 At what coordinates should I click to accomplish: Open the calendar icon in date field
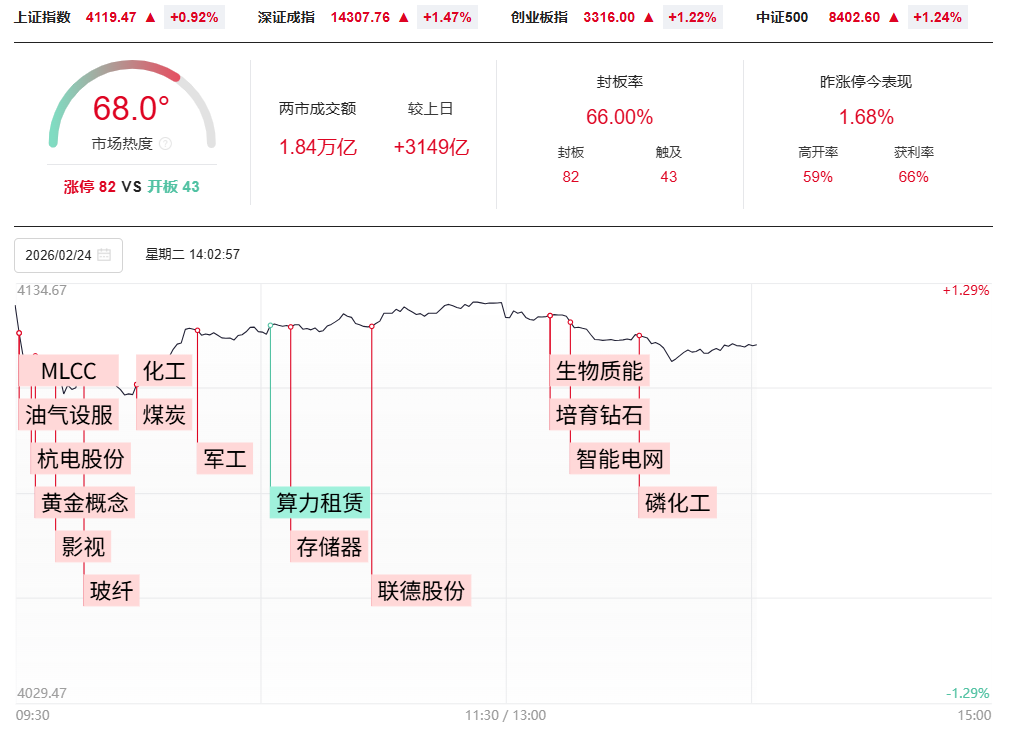(x=105, y=255)
